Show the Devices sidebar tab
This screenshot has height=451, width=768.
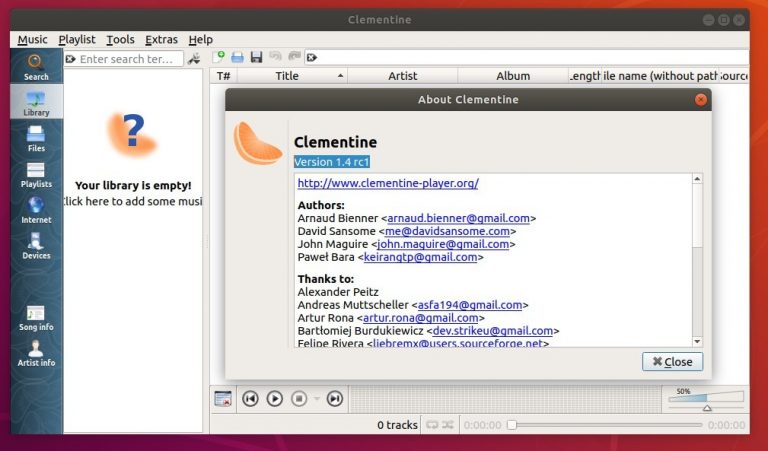(x=36, y=245)
